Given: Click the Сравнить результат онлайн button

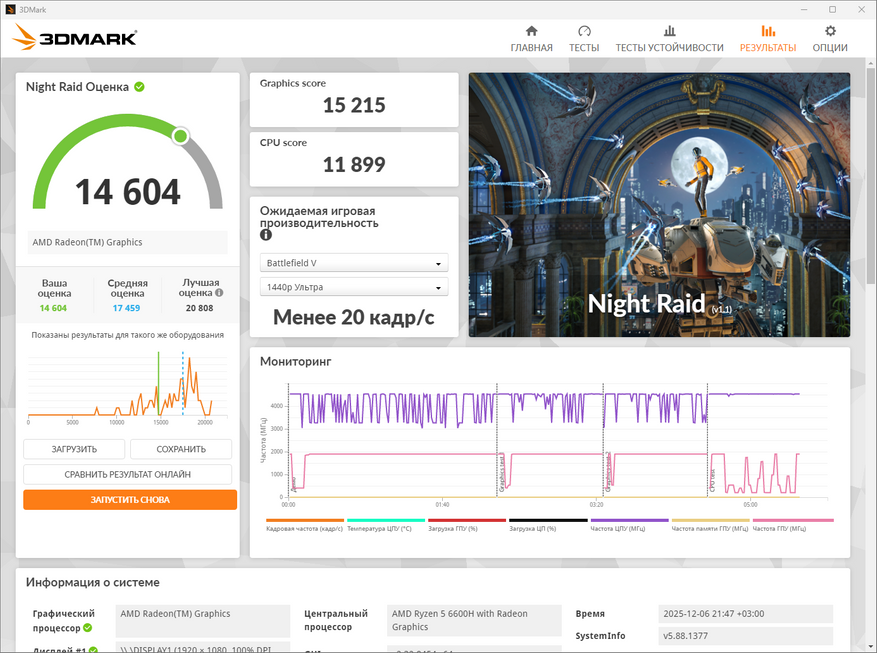Looking at the screenshot, I should pos(127,474).
